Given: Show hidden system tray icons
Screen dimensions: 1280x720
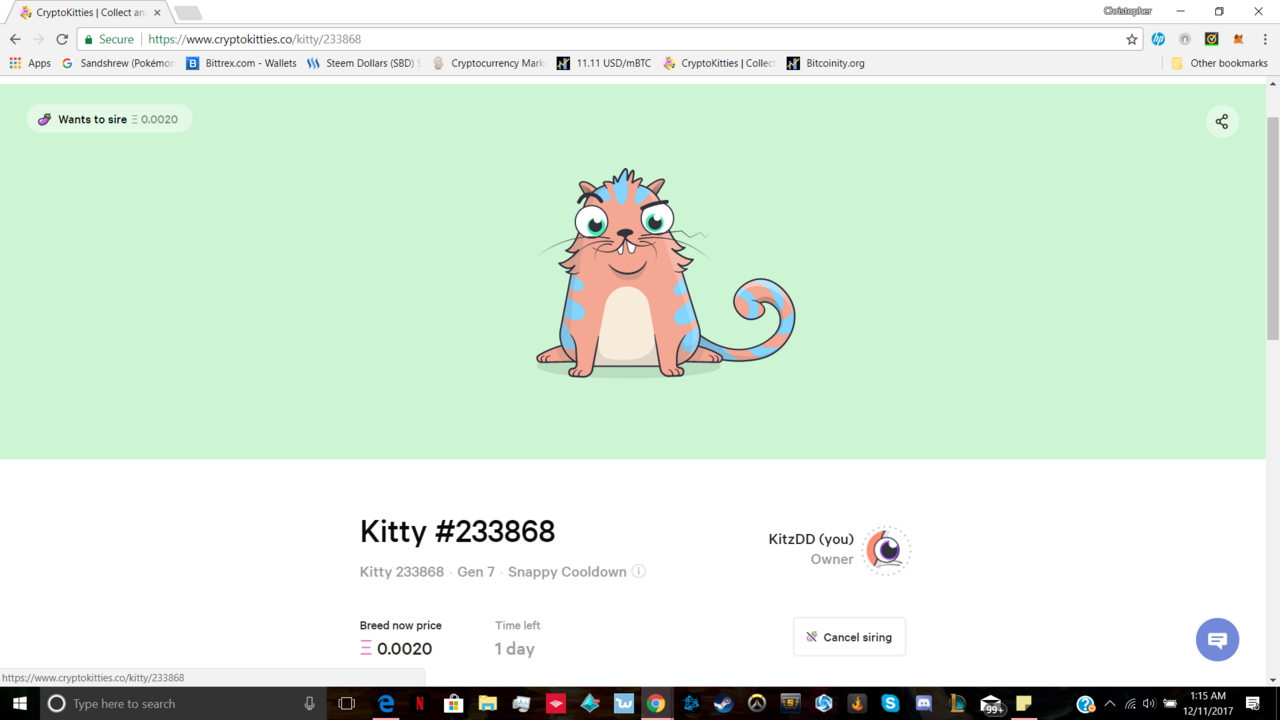Looking at the screenshot, I should click(x=1109, y=703).
